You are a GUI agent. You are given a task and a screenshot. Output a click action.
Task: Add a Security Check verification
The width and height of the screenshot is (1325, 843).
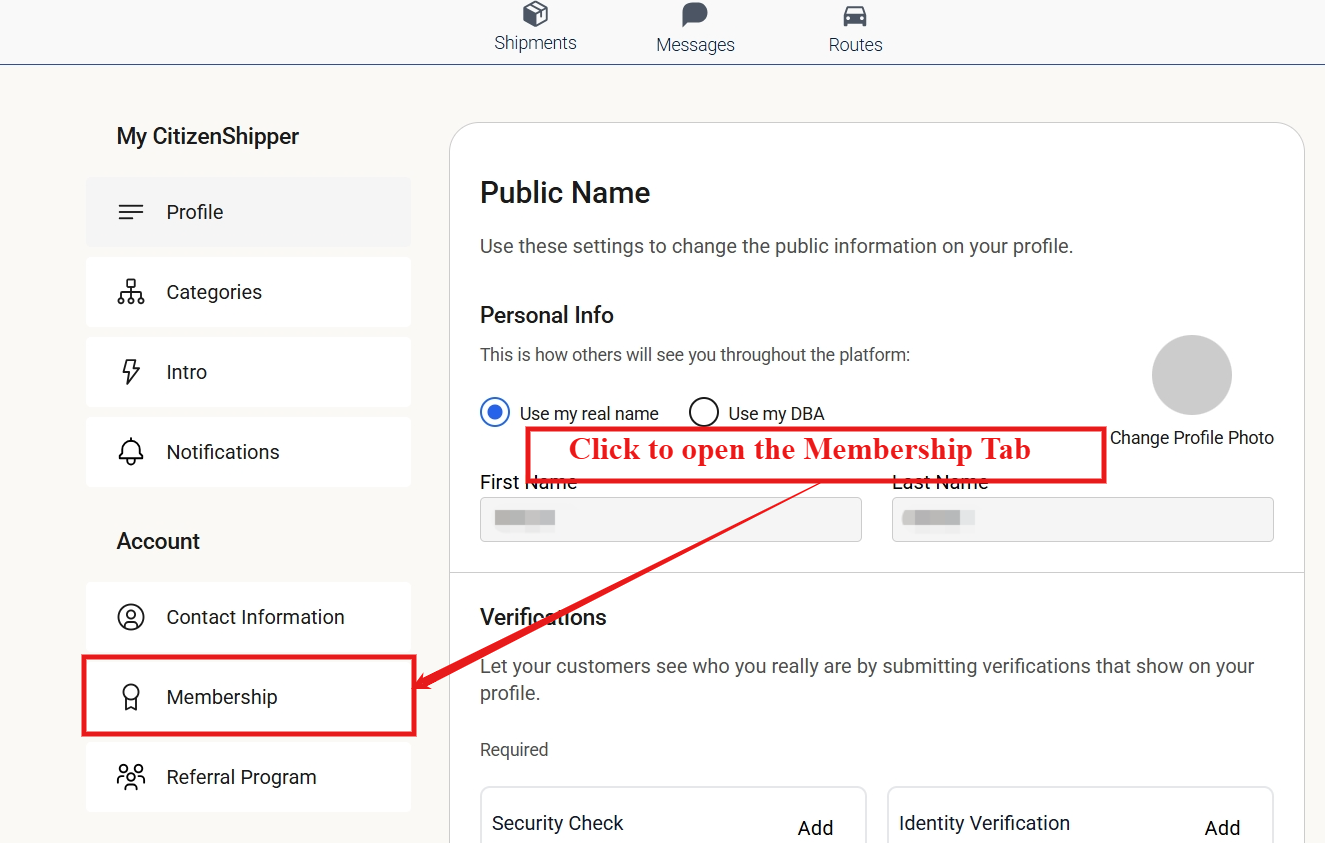point(815,827)
